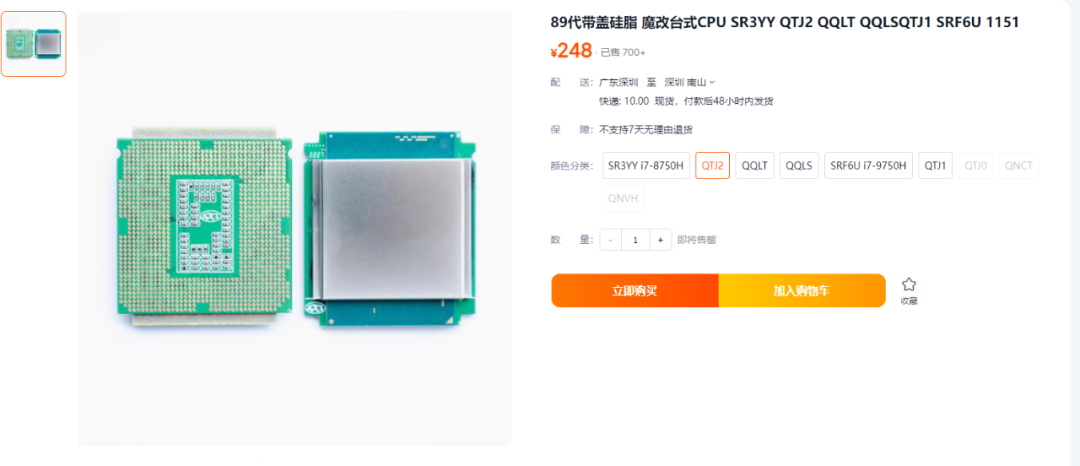Select the CPU product thumbnail
This screenshot has width=1080, height=466.
(x=33, y=43)
